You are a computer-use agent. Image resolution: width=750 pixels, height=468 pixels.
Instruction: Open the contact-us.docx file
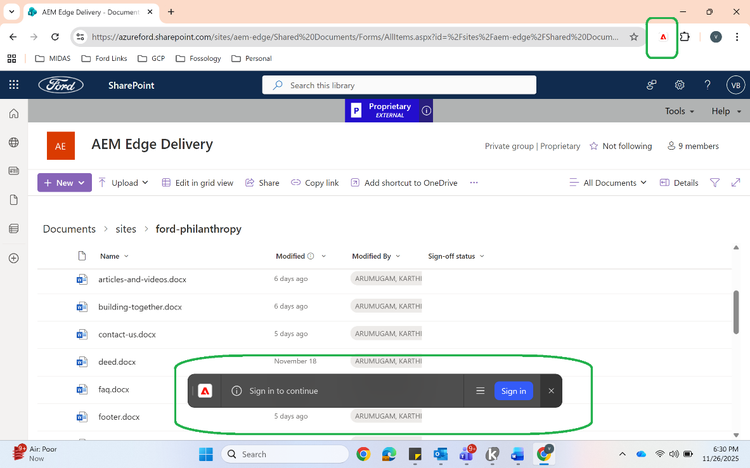(x=127, y=334)
